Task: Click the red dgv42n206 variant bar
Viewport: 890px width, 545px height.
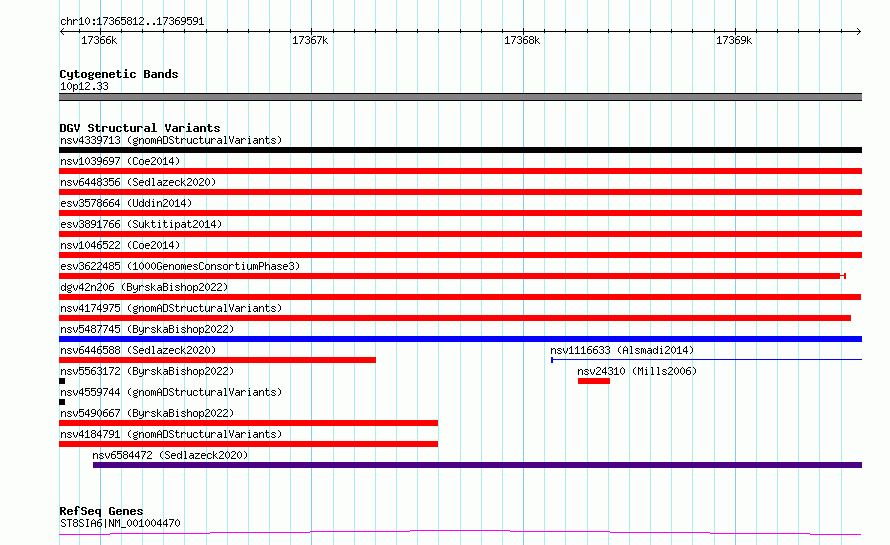Action: point(460,297)
